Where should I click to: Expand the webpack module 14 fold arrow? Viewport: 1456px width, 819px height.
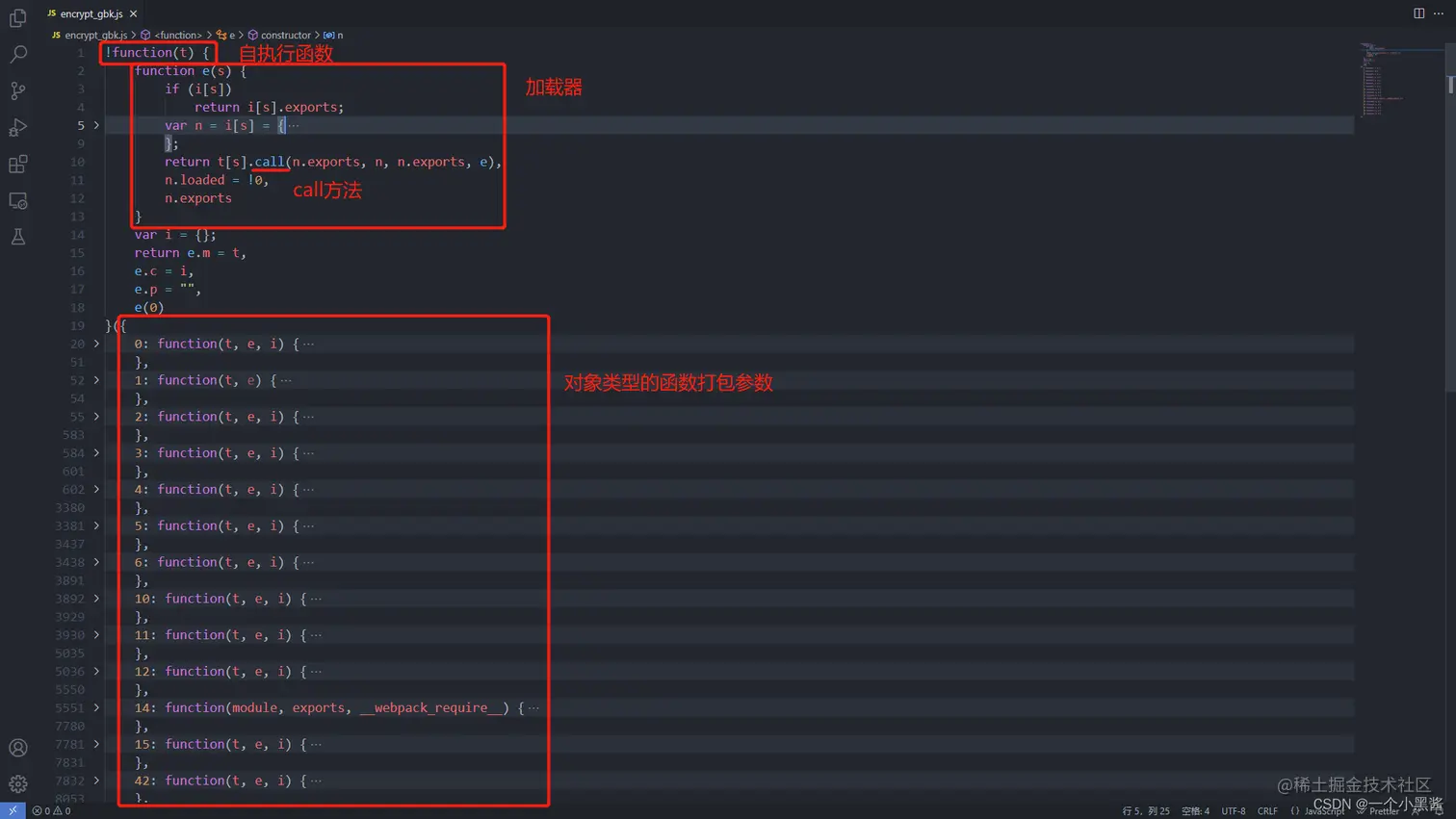pos(96,707)
